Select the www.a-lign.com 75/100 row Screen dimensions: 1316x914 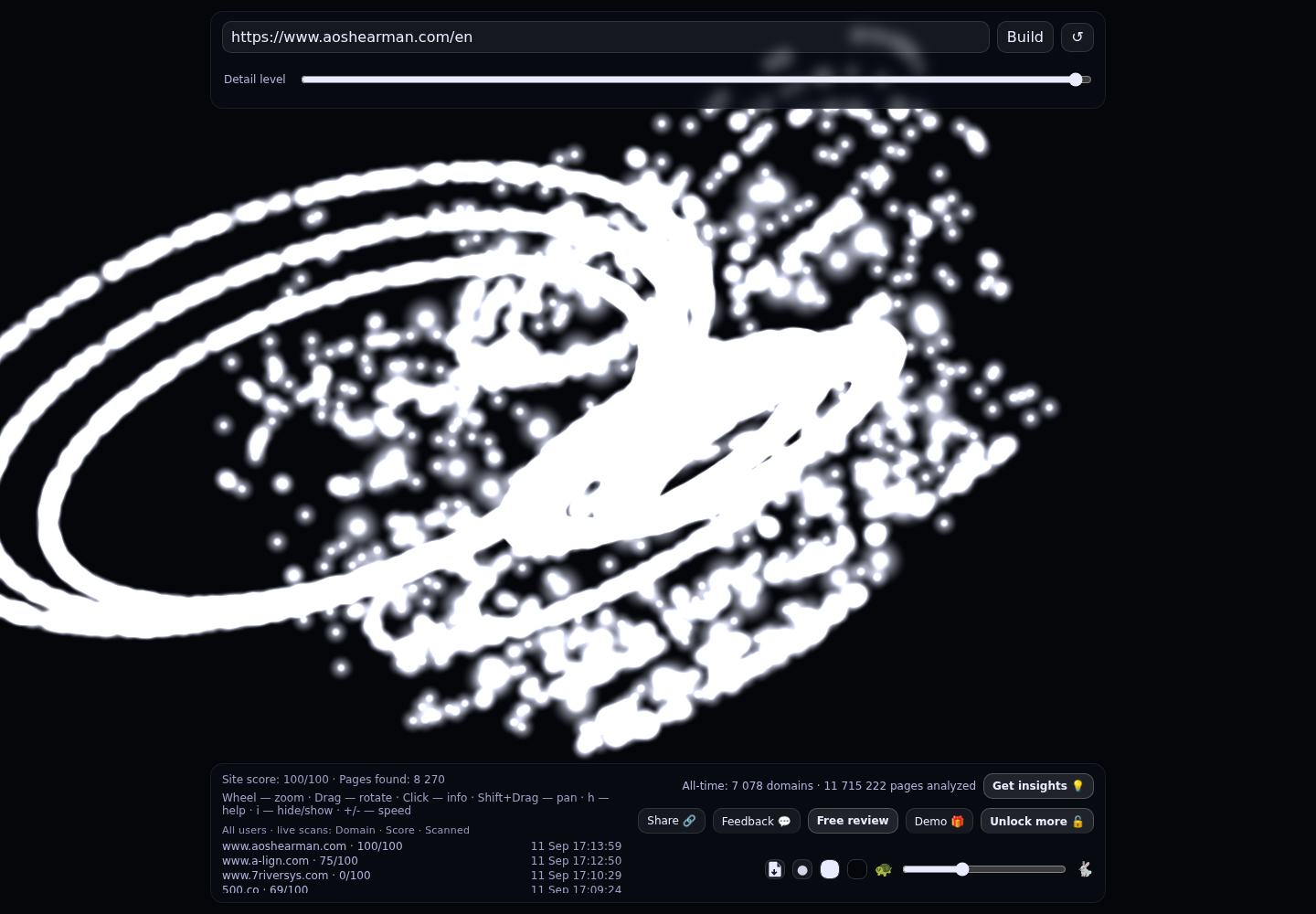coord(421,861)
